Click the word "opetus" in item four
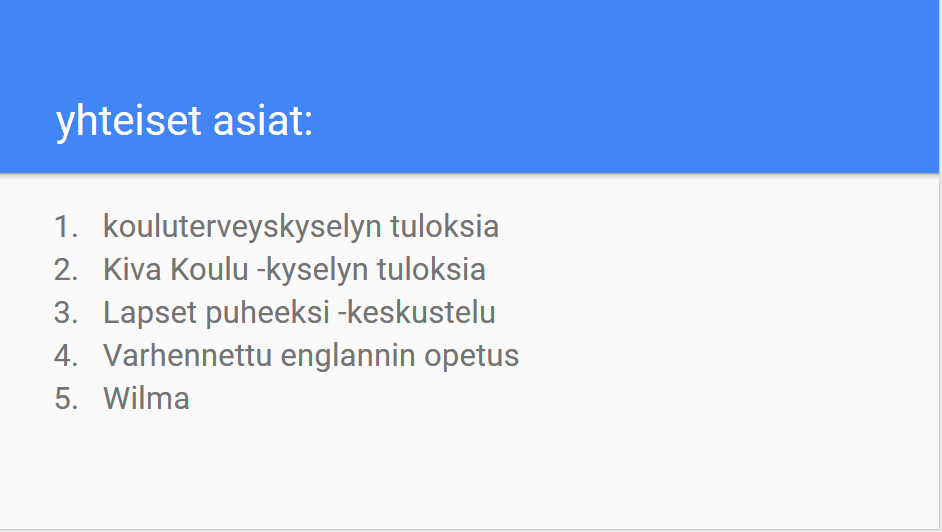 tap(472, 356)
